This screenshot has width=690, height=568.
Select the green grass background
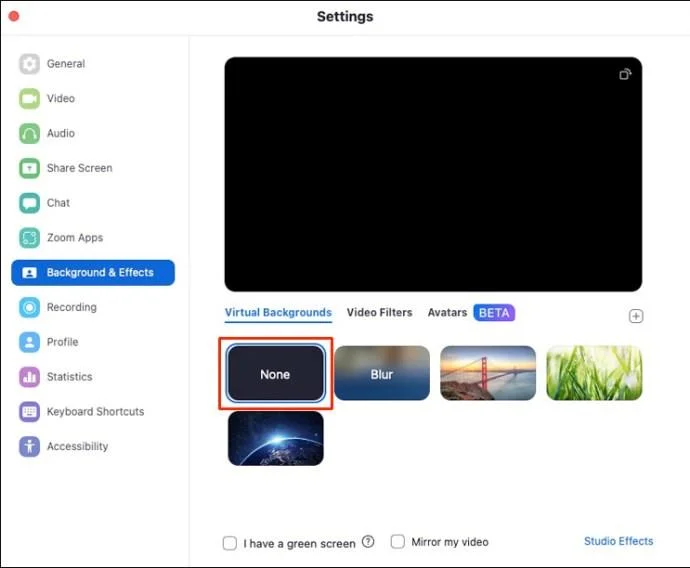tap(594, 373)
